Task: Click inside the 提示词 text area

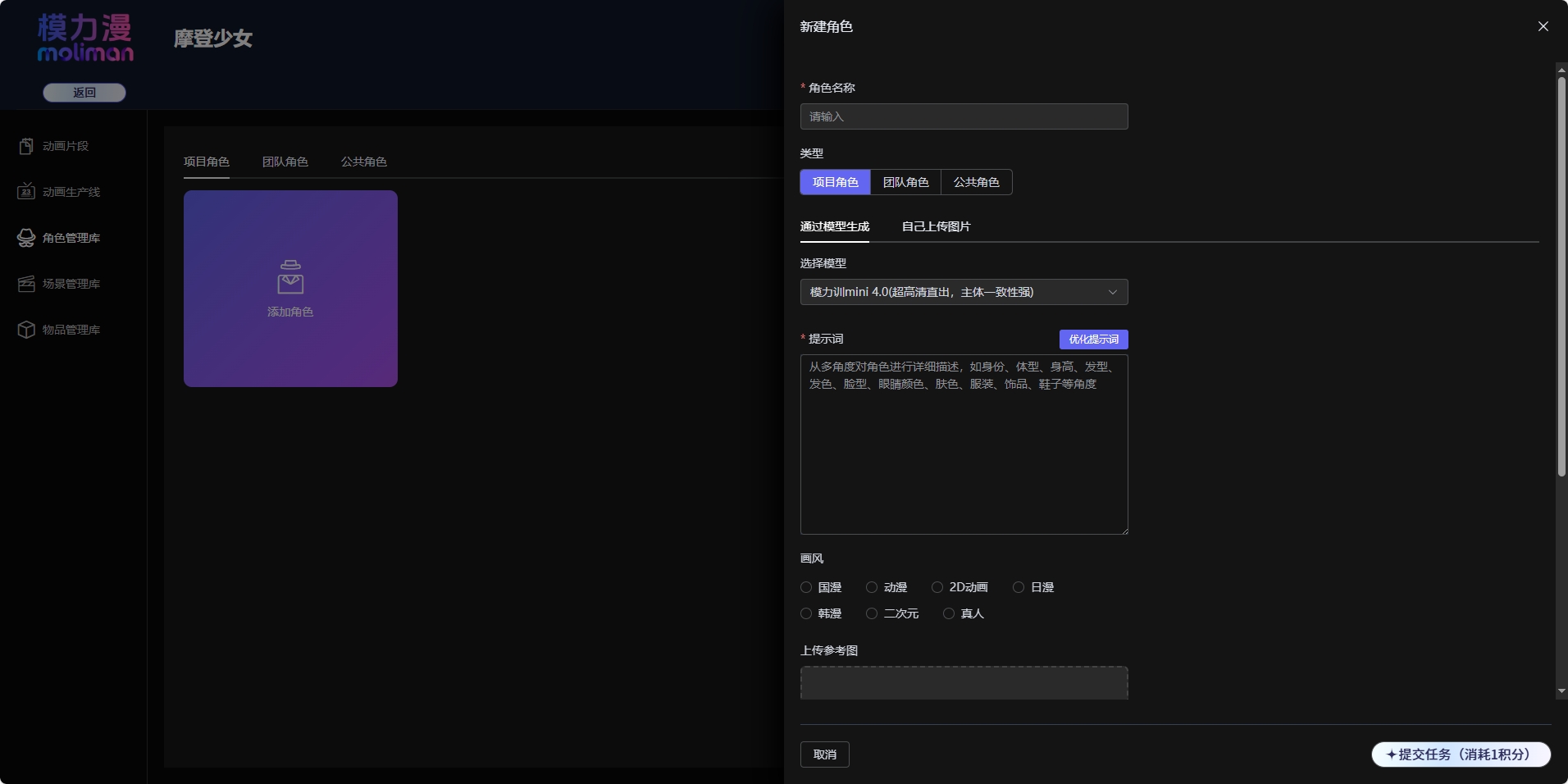Action: click(964, 444)
